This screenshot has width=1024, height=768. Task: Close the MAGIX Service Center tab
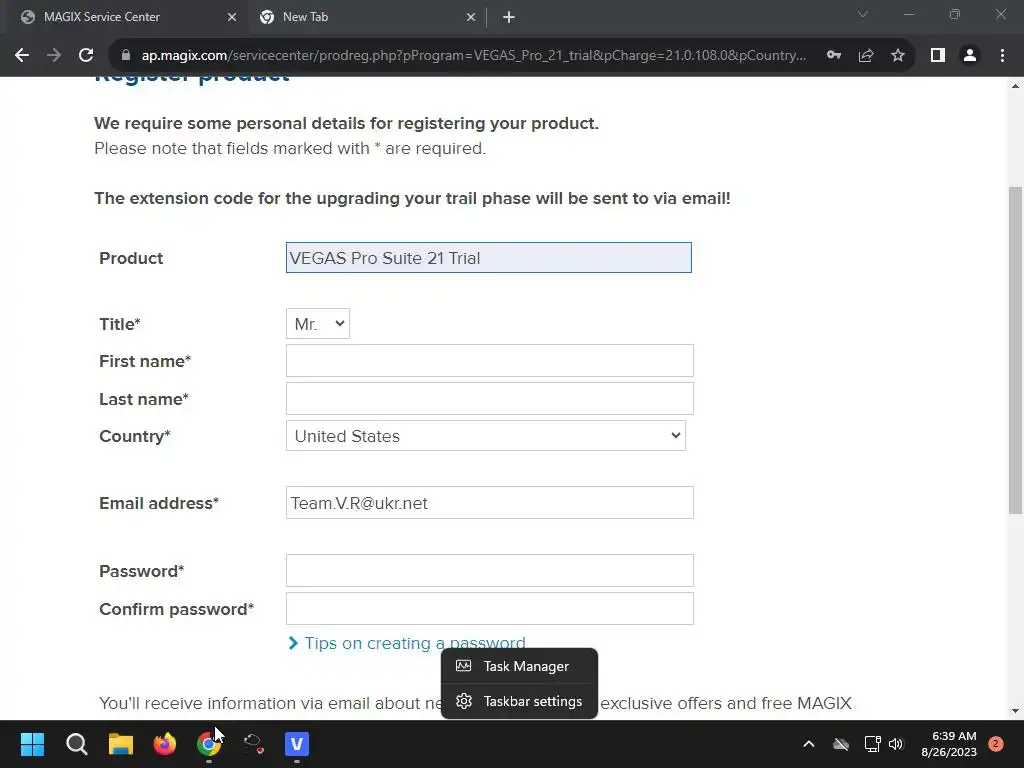point(232,17)
